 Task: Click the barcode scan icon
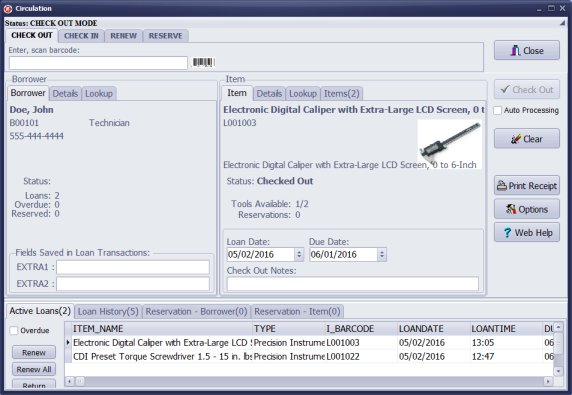pos(203,62)
